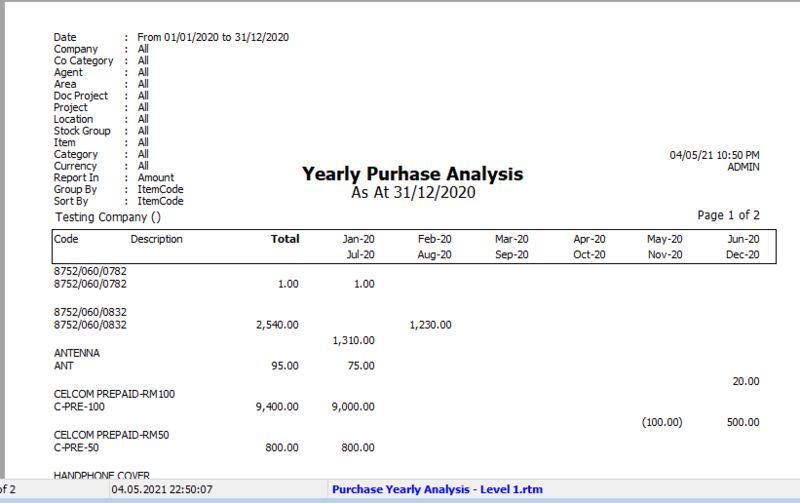This screenshot has width=800, height=503.
Task: Click the Jan-20 column header
Action: (358, 239)
